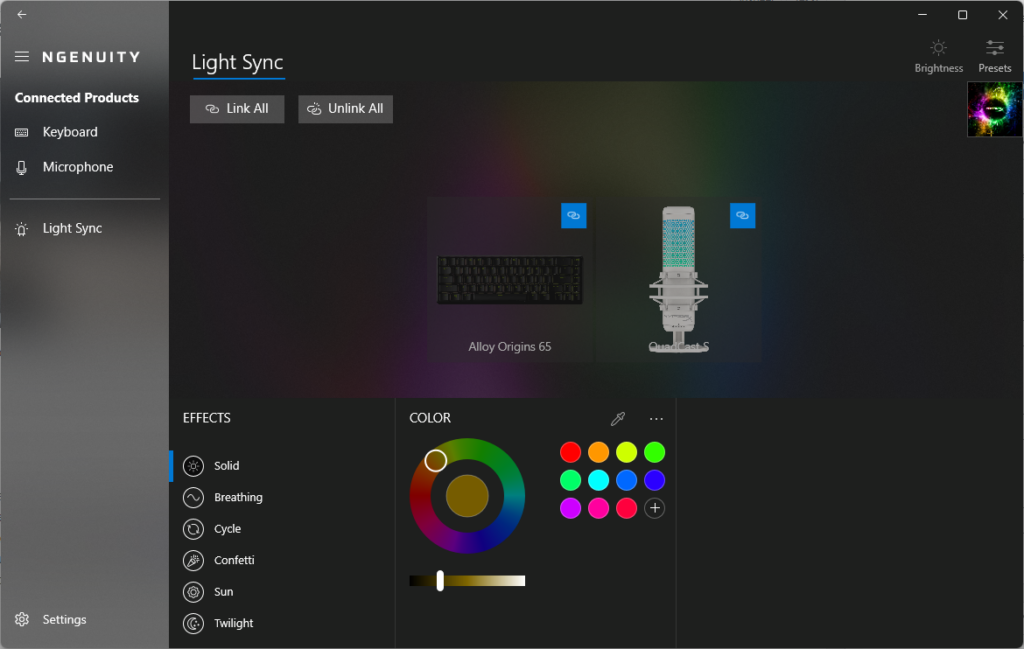Add a new custom color swatch
The image size is (1024, 649).
(654, 508)
